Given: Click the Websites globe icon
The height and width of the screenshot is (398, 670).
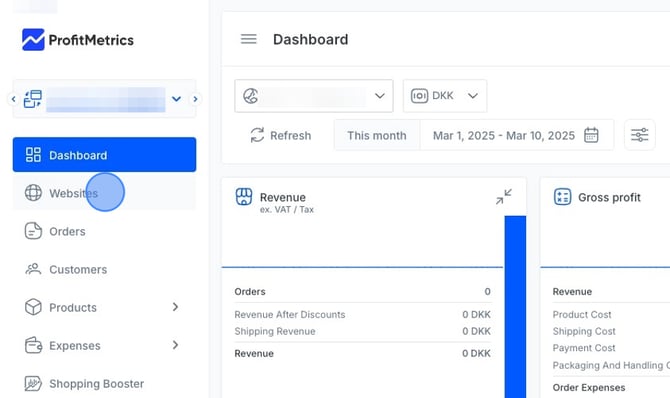Looking at the screenshot, I should coord(33,193).
